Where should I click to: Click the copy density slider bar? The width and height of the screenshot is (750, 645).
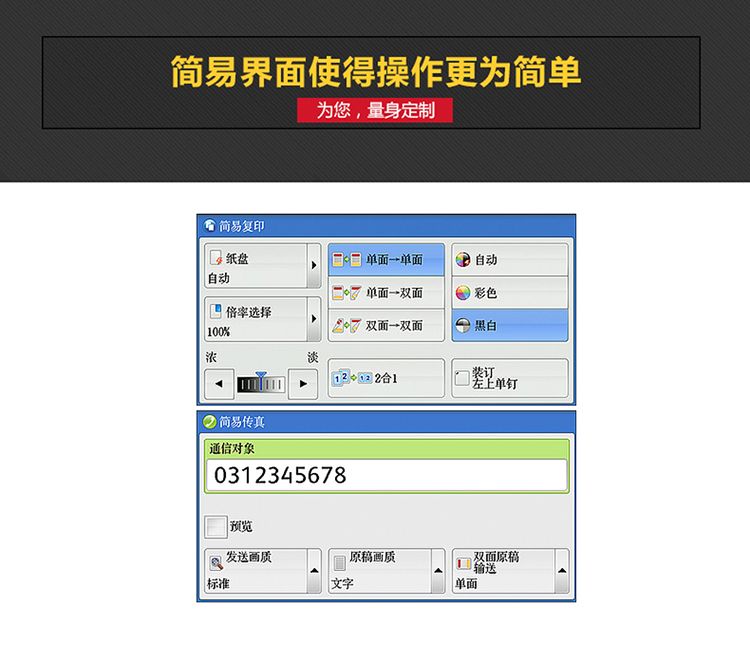pos(261,384)
